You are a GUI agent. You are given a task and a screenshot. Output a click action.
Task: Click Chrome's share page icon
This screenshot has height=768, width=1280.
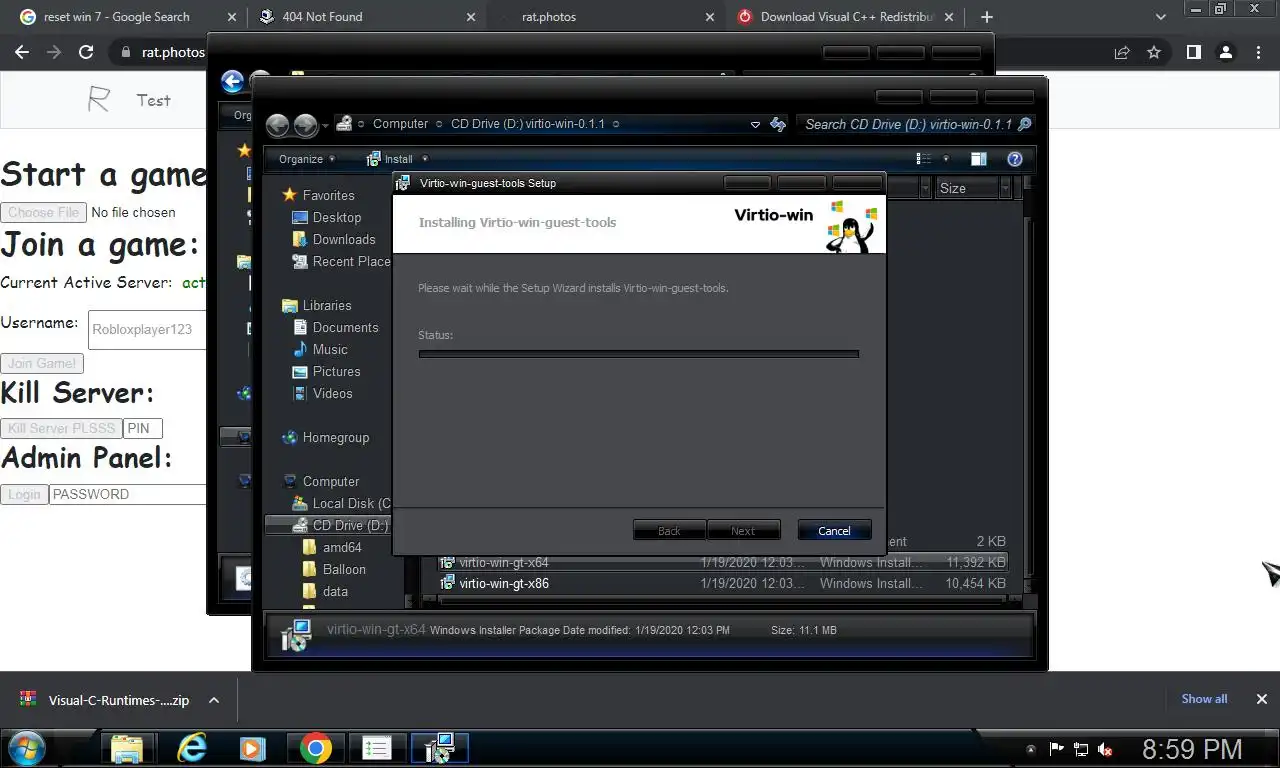1122,52
